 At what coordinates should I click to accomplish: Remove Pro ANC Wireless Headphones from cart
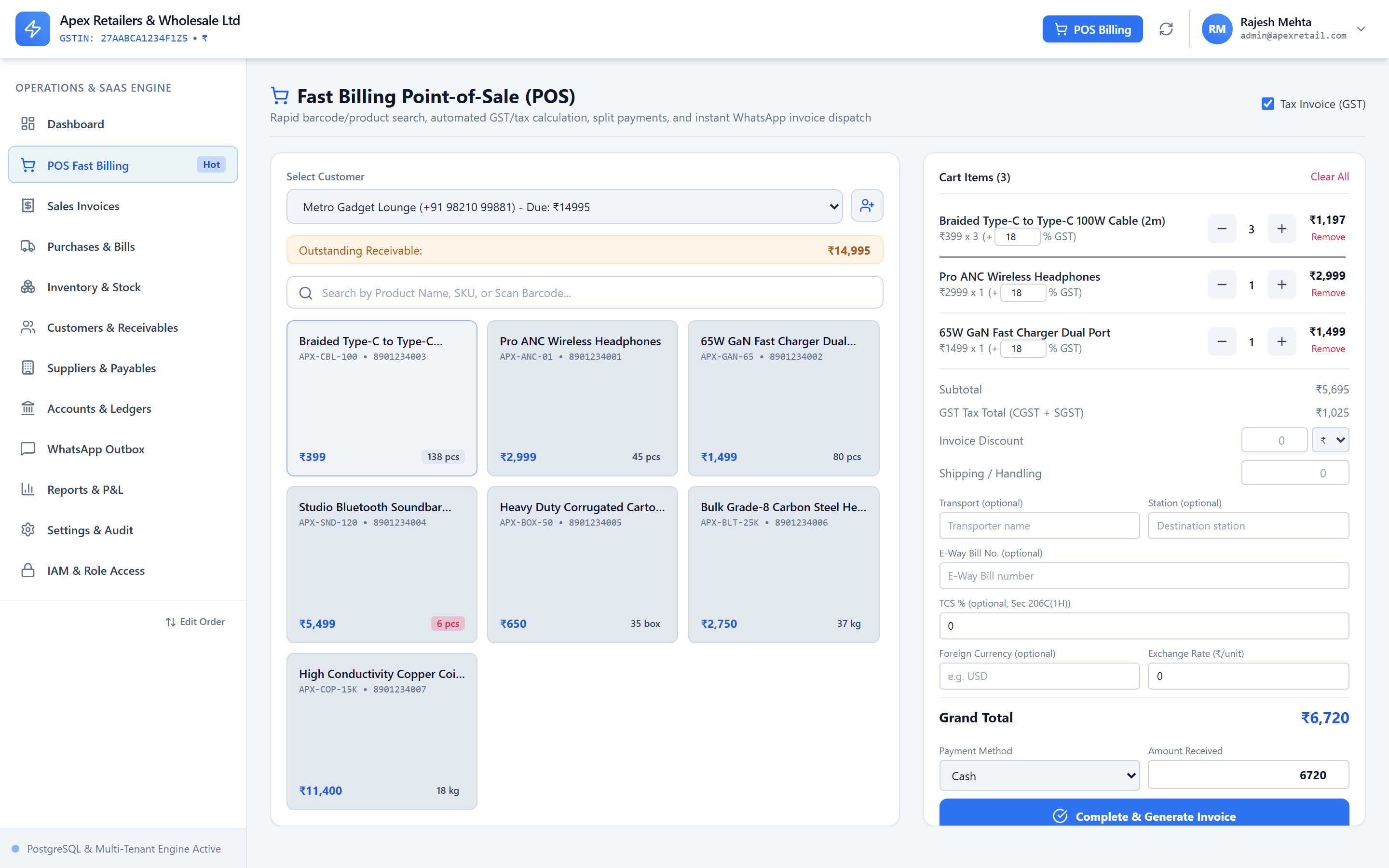point(1328,293)
